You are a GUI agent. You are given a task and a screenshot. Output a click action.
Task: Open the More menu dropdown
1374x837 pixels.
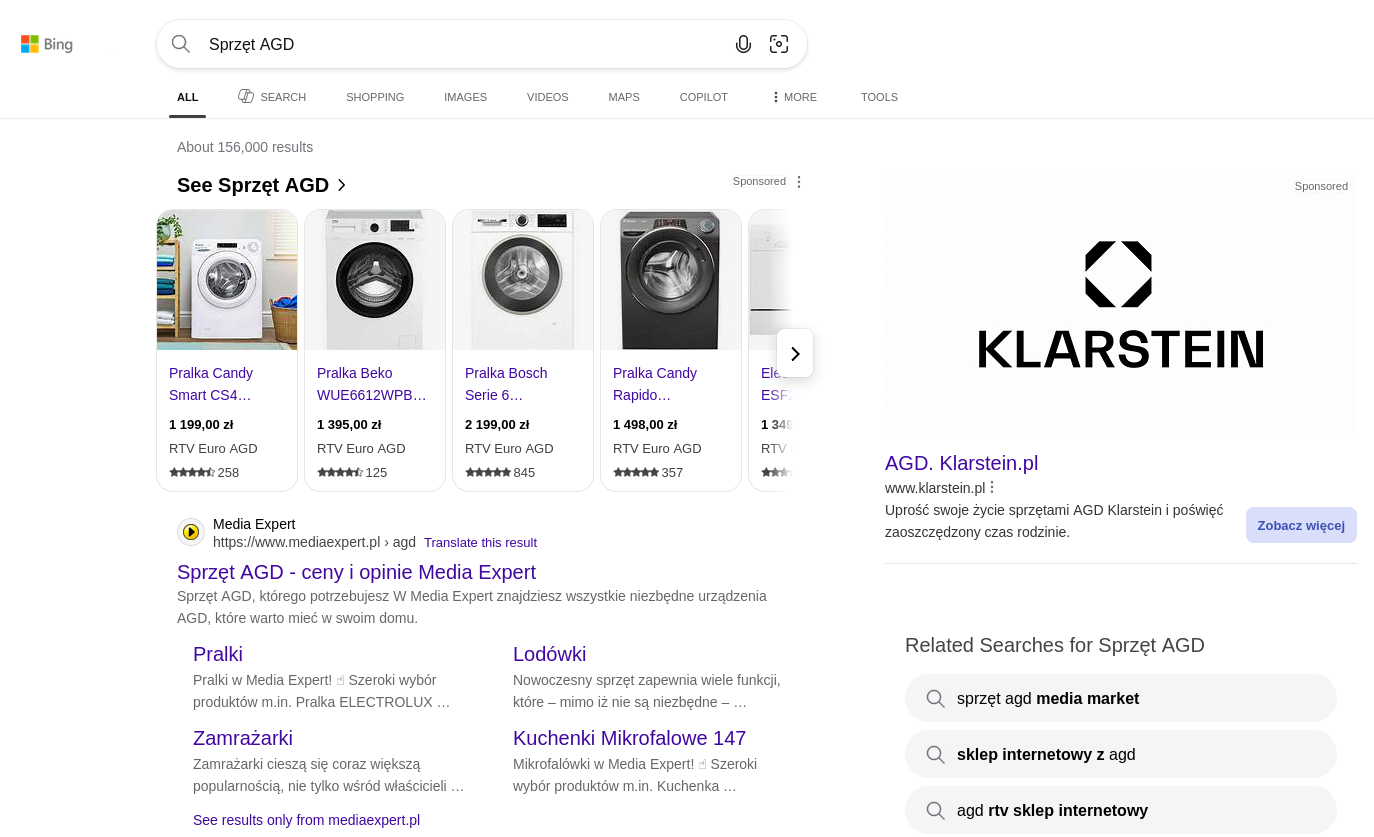tap(794, 97)
